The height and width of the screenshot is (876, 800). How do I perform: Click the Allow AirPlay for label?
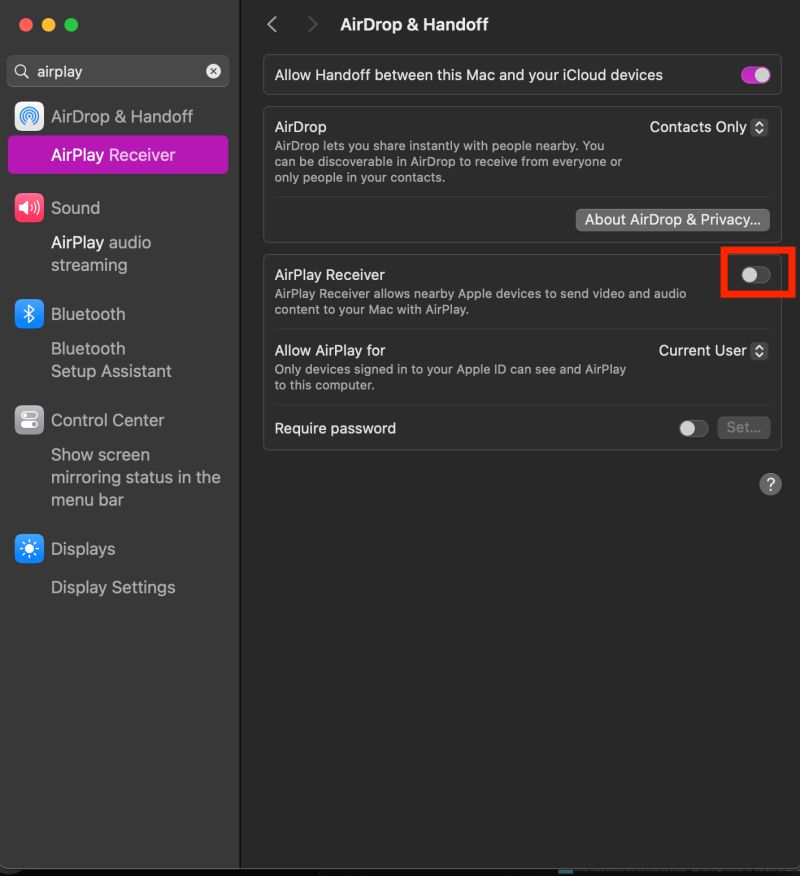[x=330, y=350]
